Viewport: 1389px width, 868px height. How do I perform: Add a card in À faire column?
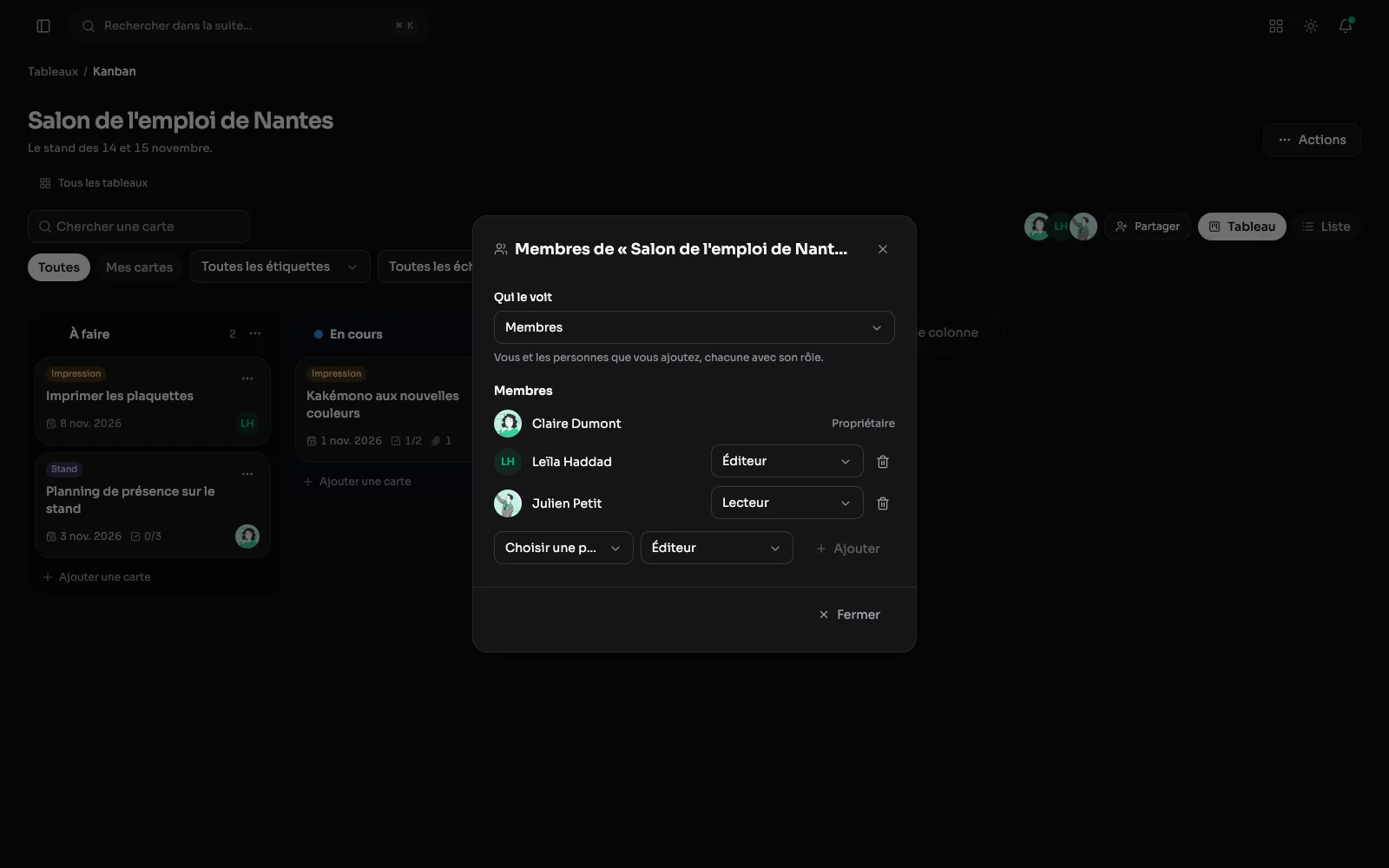pos(97,577)
